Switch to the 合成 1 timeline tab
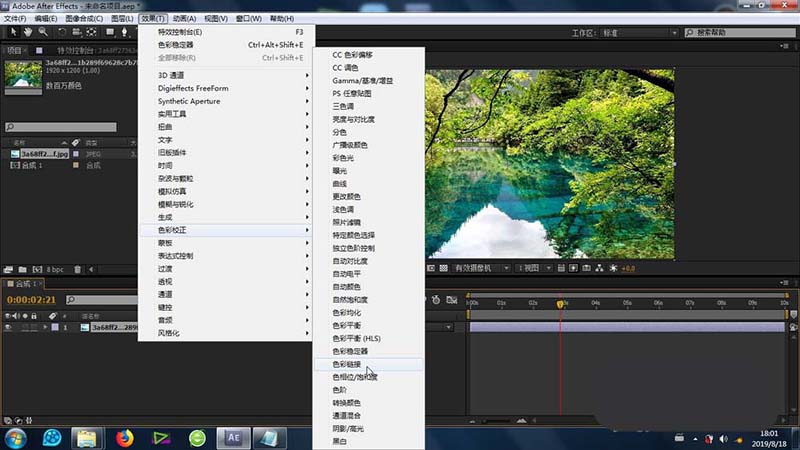The image size is (800, 450). 23,284
